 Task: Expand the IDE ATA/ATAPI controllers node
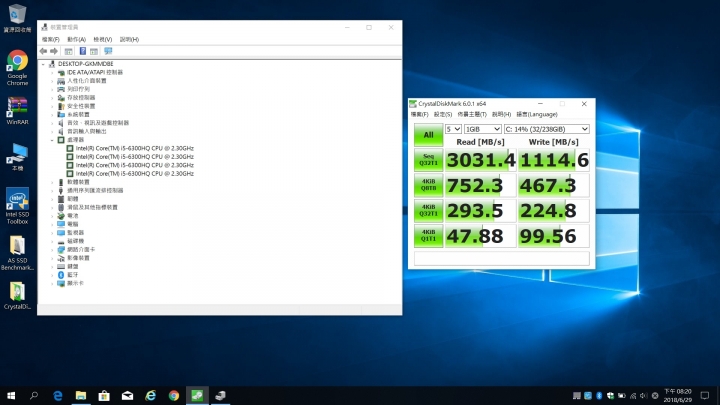tap(52, 73)
